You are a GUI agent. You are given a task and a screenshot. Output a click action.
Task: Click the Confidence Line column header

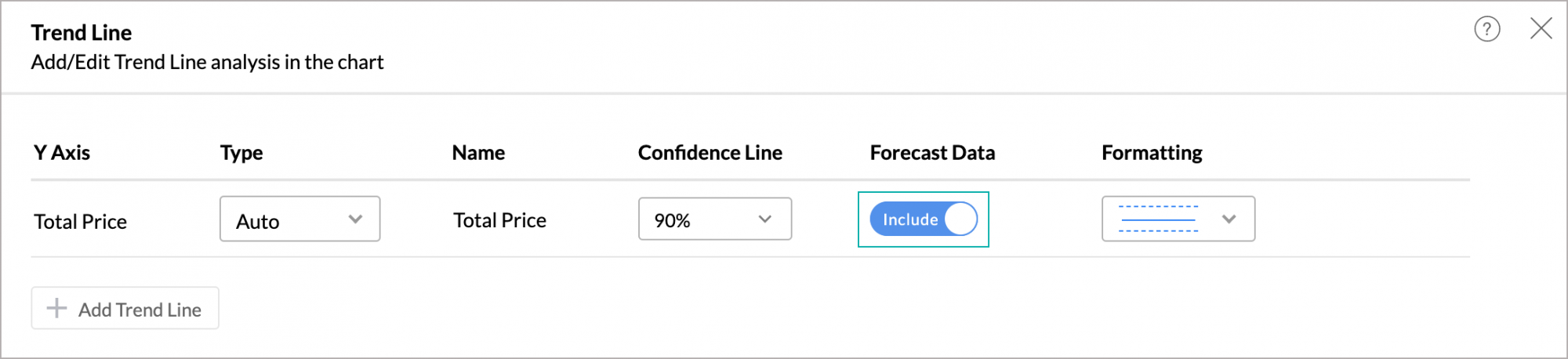click(710, 153)
